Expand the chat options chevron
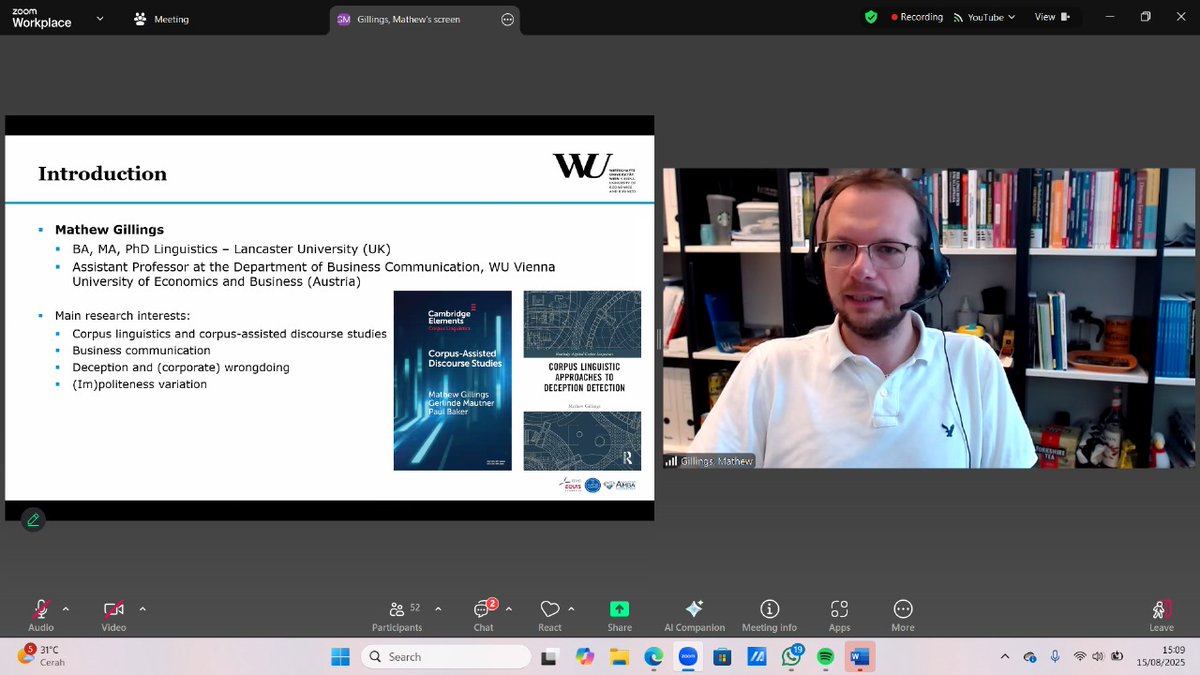Screen dimensions: 1200x675 tap(509, 608)
